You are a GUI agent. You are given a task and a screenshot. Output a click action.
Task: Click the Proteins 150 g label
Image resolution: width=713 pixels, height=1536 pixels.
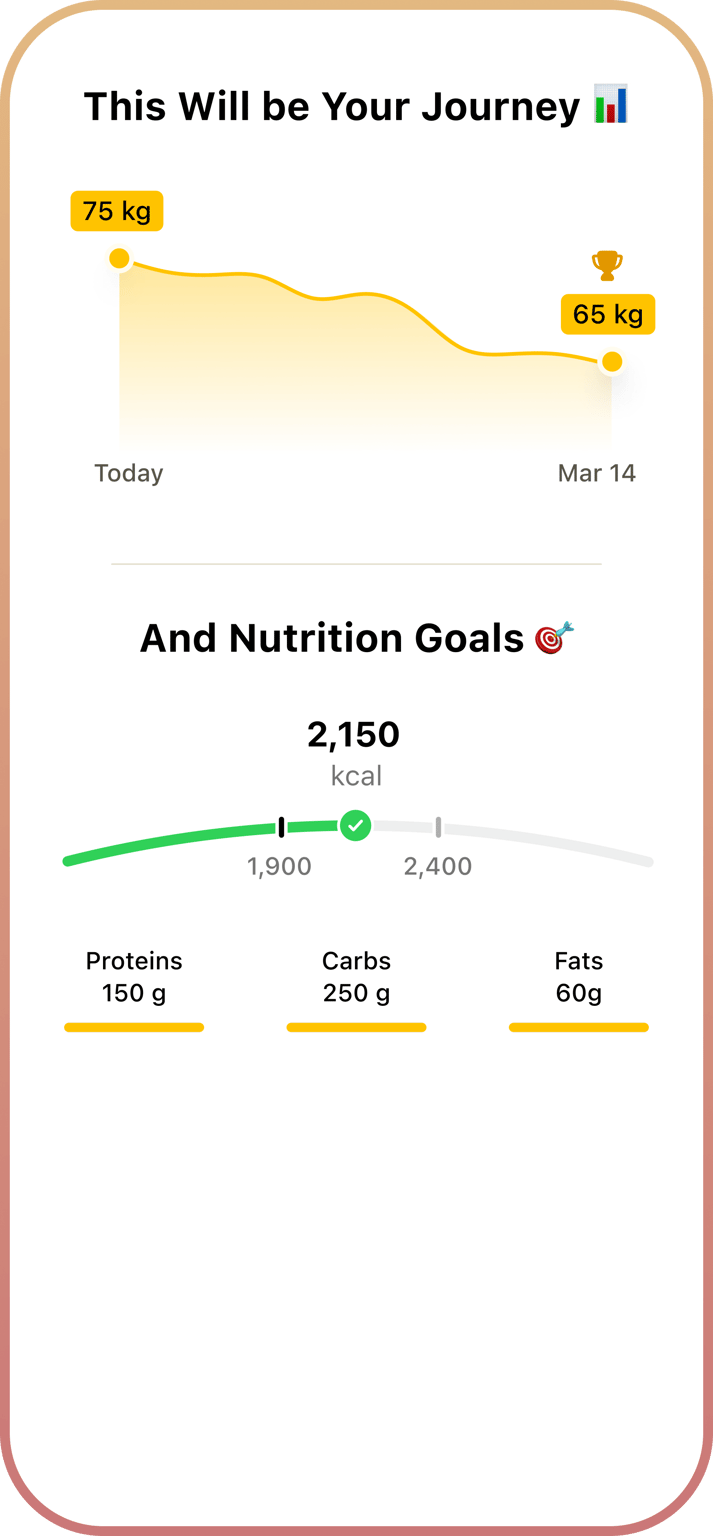(134, 977)
